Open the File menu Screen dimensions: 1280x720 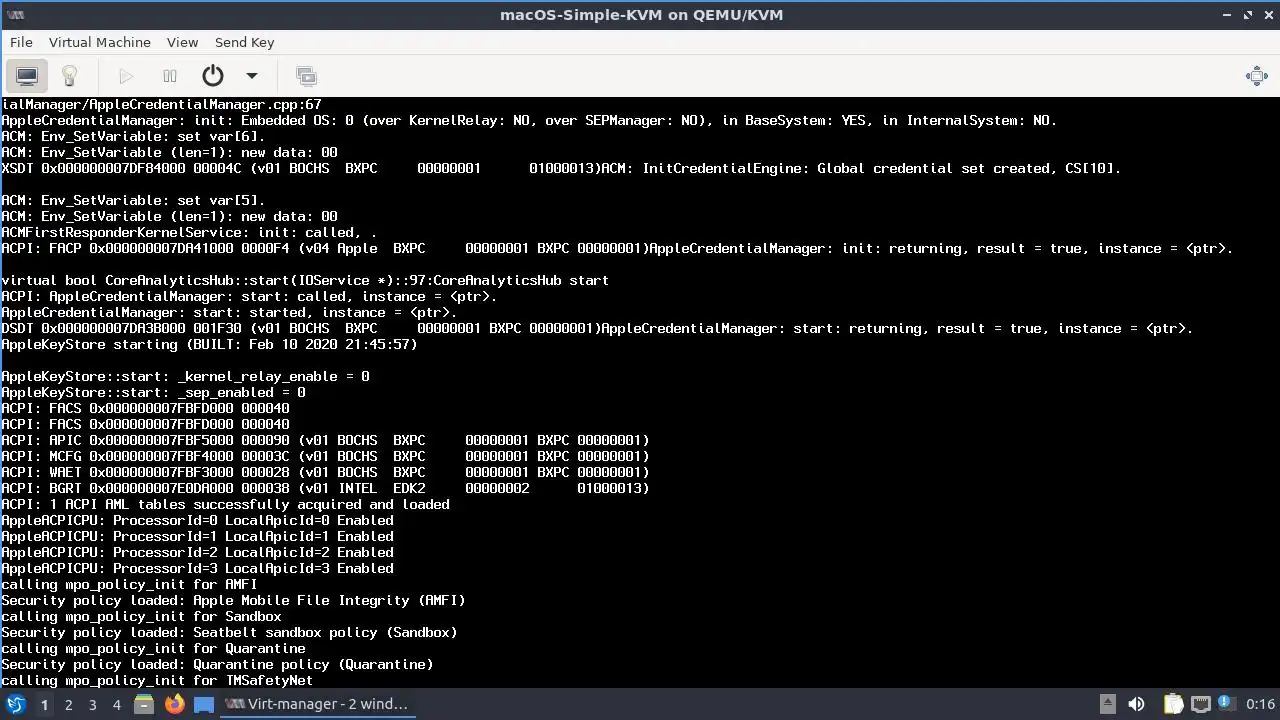point(21,42)
